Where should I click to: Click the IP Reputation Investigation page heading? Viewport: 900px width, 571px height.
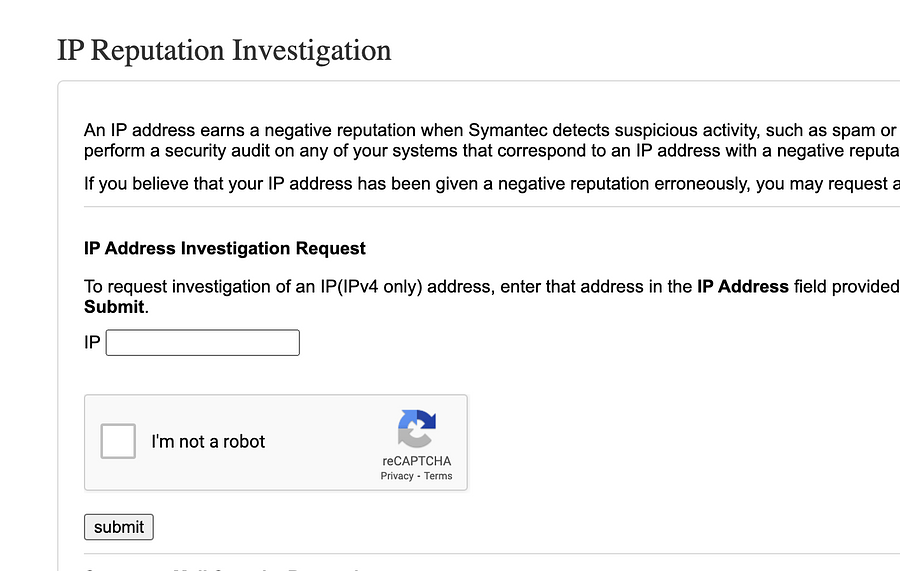point(224,51)
